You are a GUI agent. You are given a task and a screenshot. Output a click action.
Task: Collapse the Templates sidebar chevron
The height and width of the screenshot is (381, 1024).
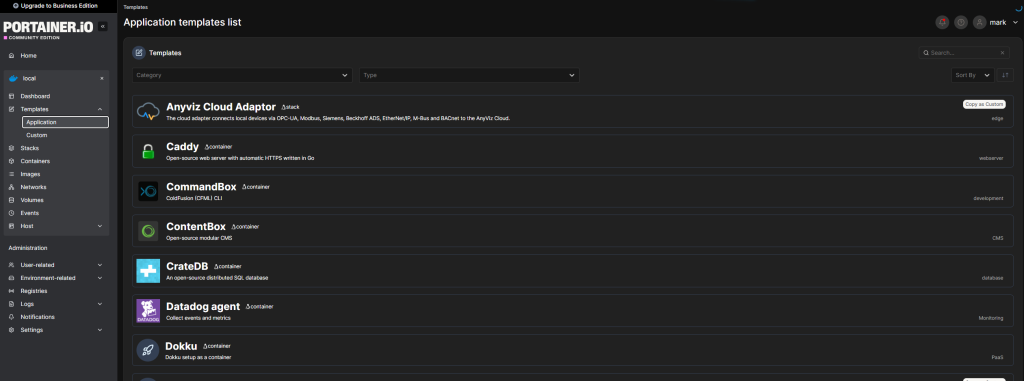(x=100, y=109)
